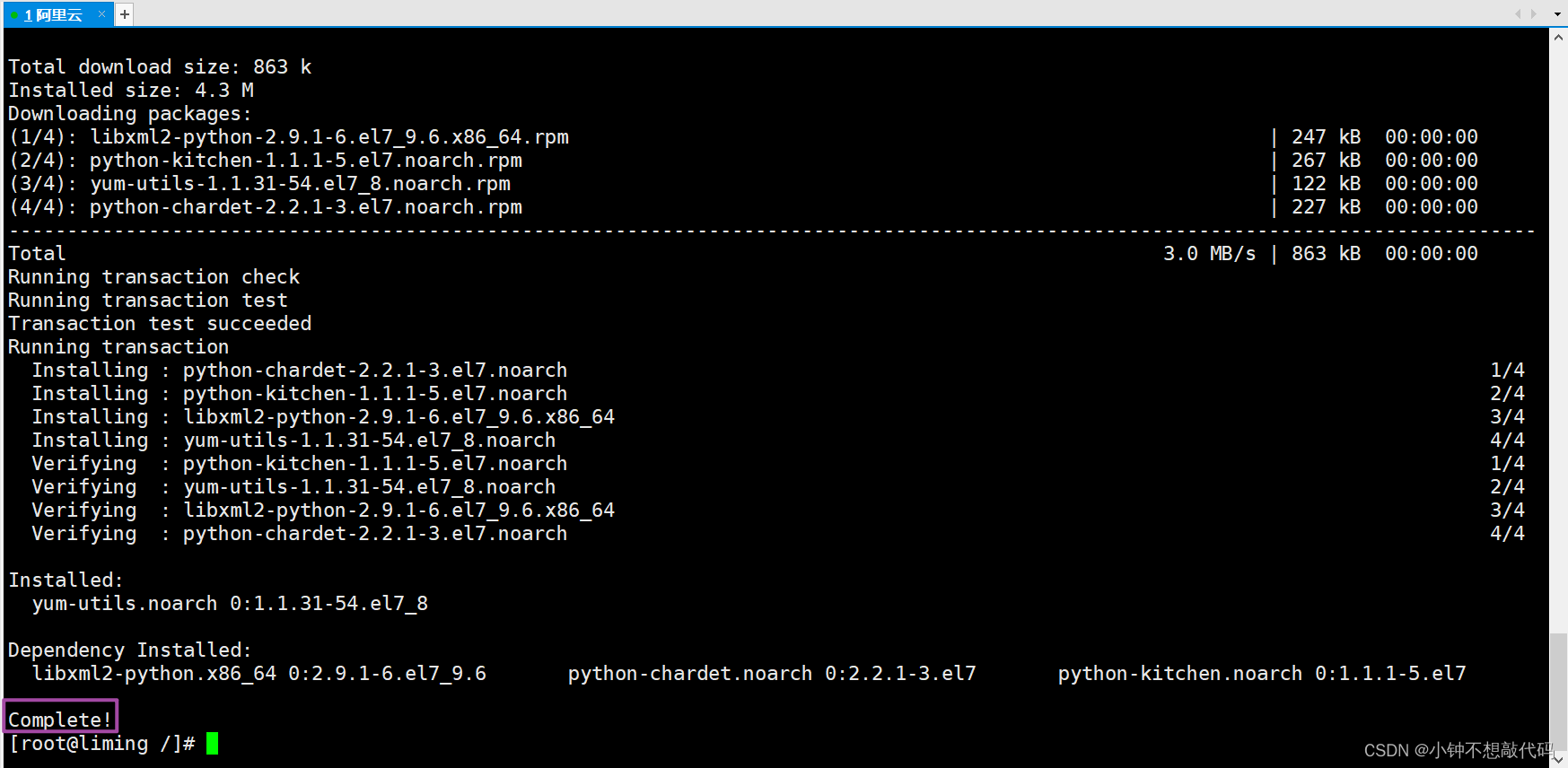
Task: Close the 阿里云 tab with its X
Action: pyautogui.click(x=101, y=14)
